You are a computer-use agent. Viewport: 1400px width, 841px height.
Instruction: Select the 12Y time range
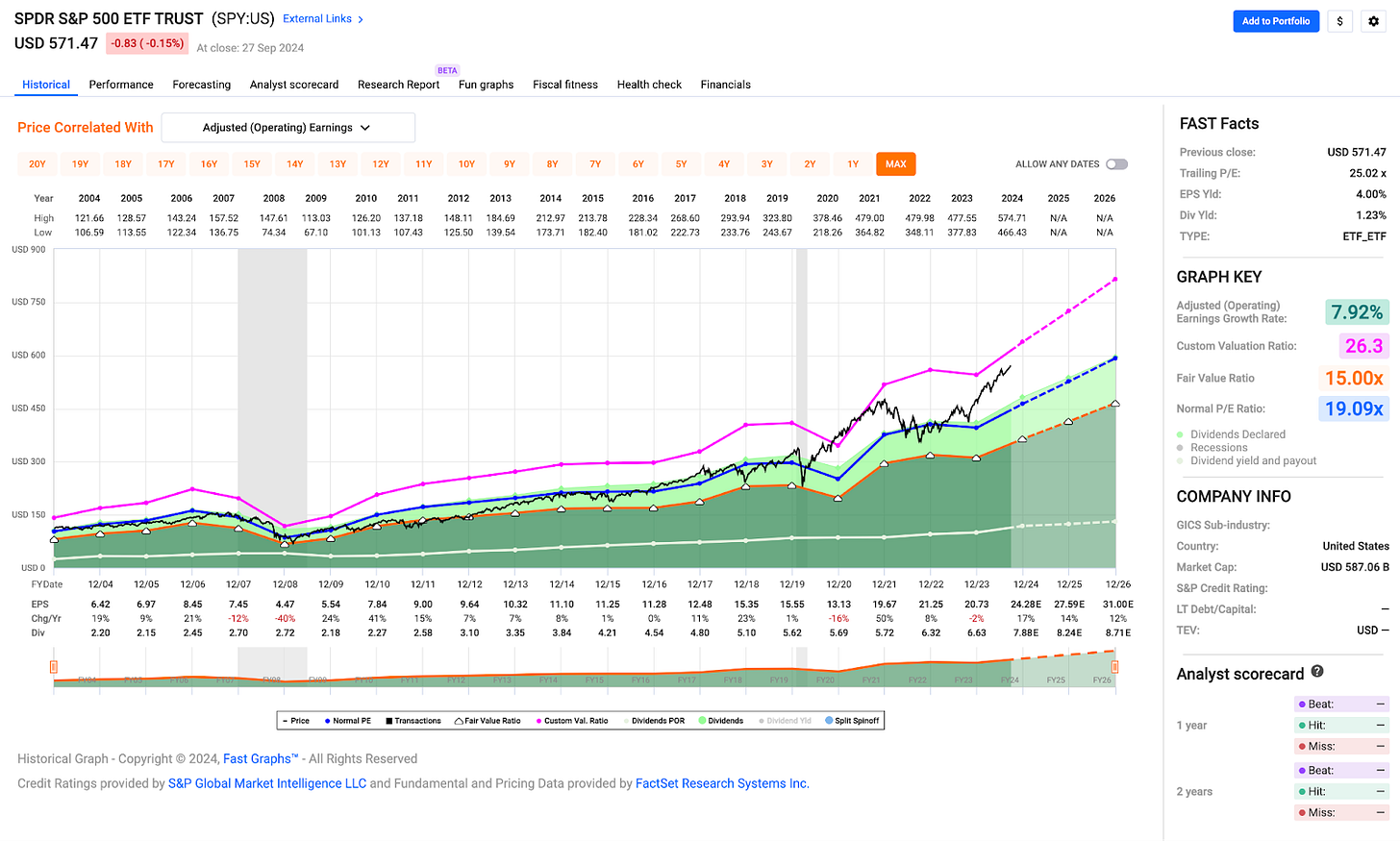pyautogui.click(x=381, y=164)
